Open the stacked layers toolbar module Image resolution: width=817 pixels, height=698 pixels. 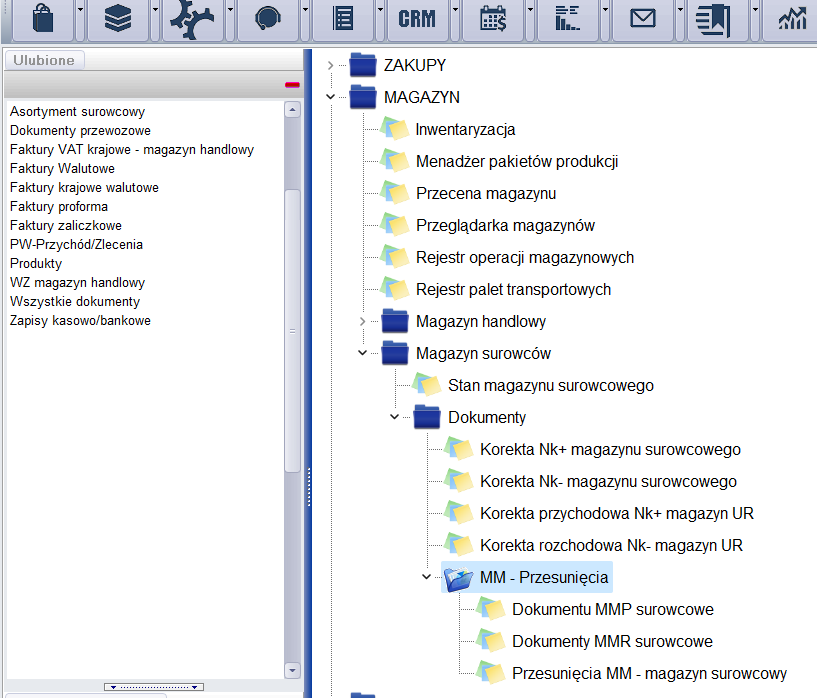pyautogui.click(x=118, y=19)
